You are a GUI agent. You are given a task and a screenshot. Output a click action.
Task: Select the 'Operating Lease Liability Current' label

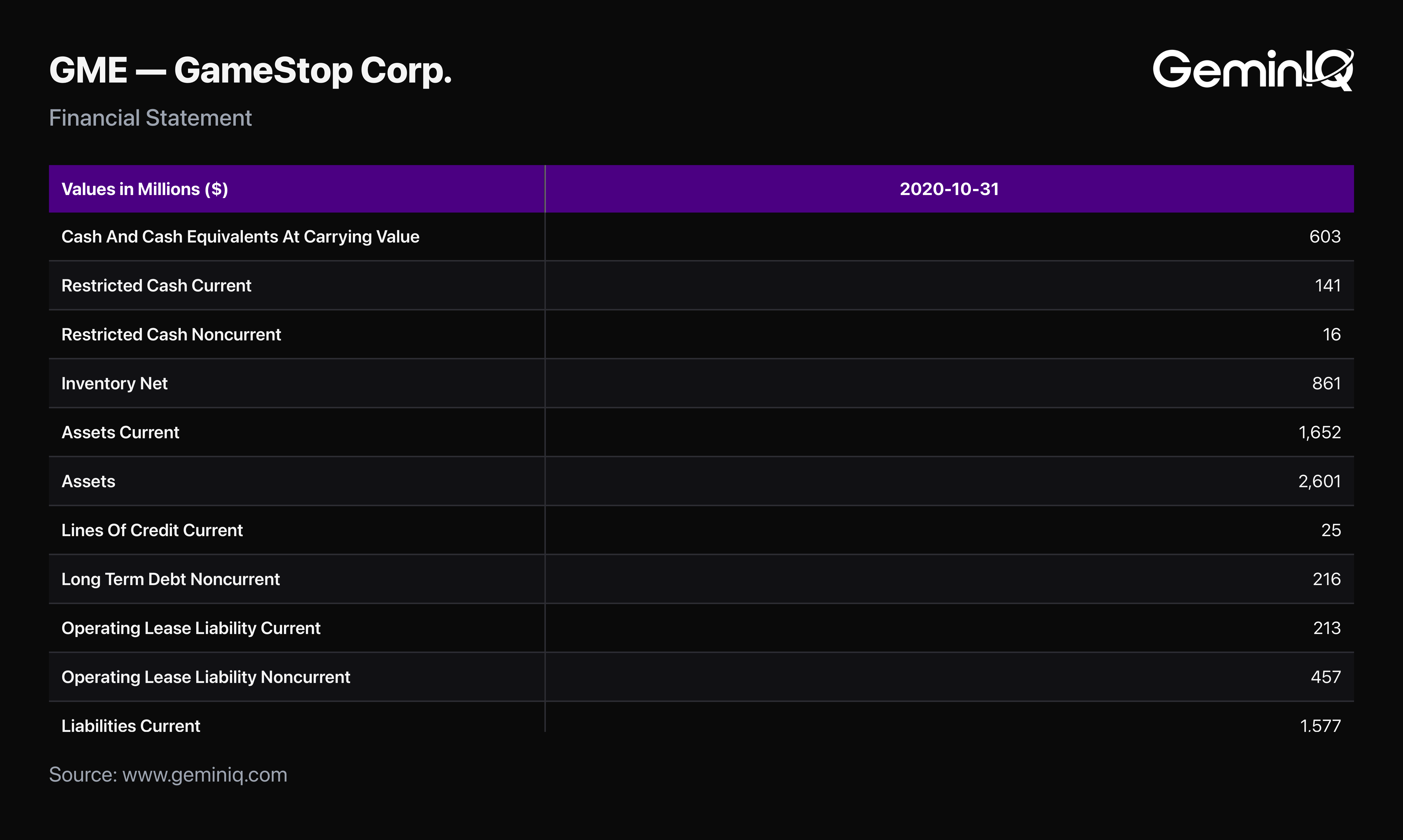191,628
